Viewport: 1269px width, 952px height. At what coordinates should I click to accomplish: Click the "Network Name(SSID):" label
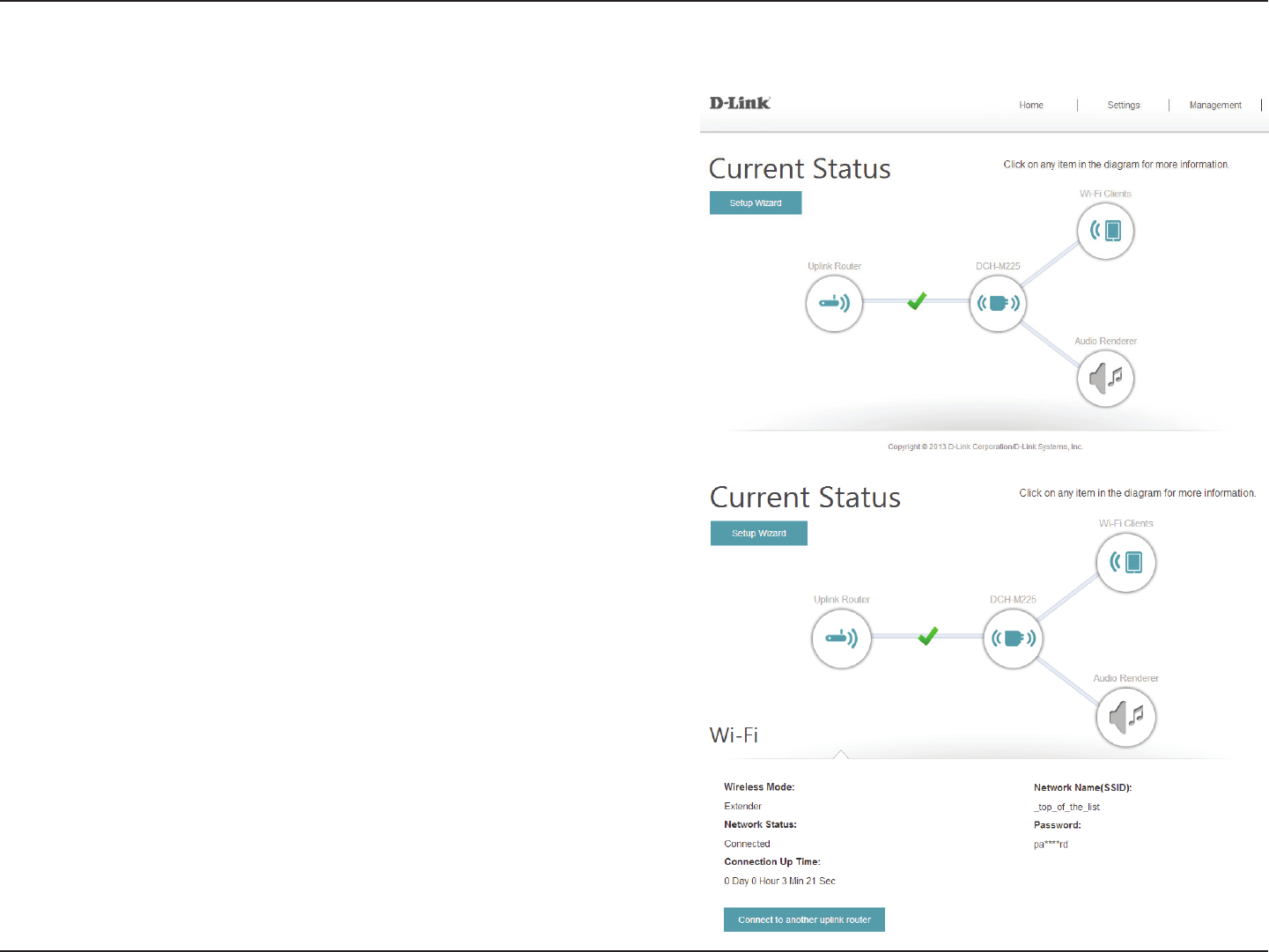point(1083,787)
